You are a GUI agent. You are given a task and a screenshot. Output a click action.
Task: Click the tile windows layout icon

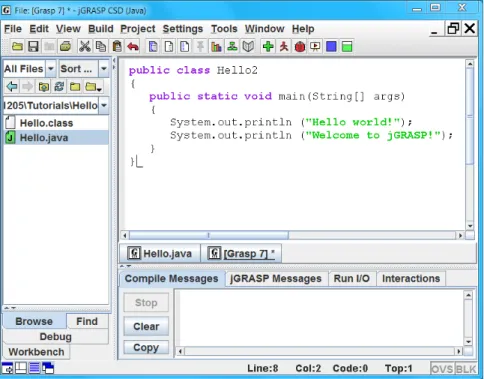pos(21,368)
